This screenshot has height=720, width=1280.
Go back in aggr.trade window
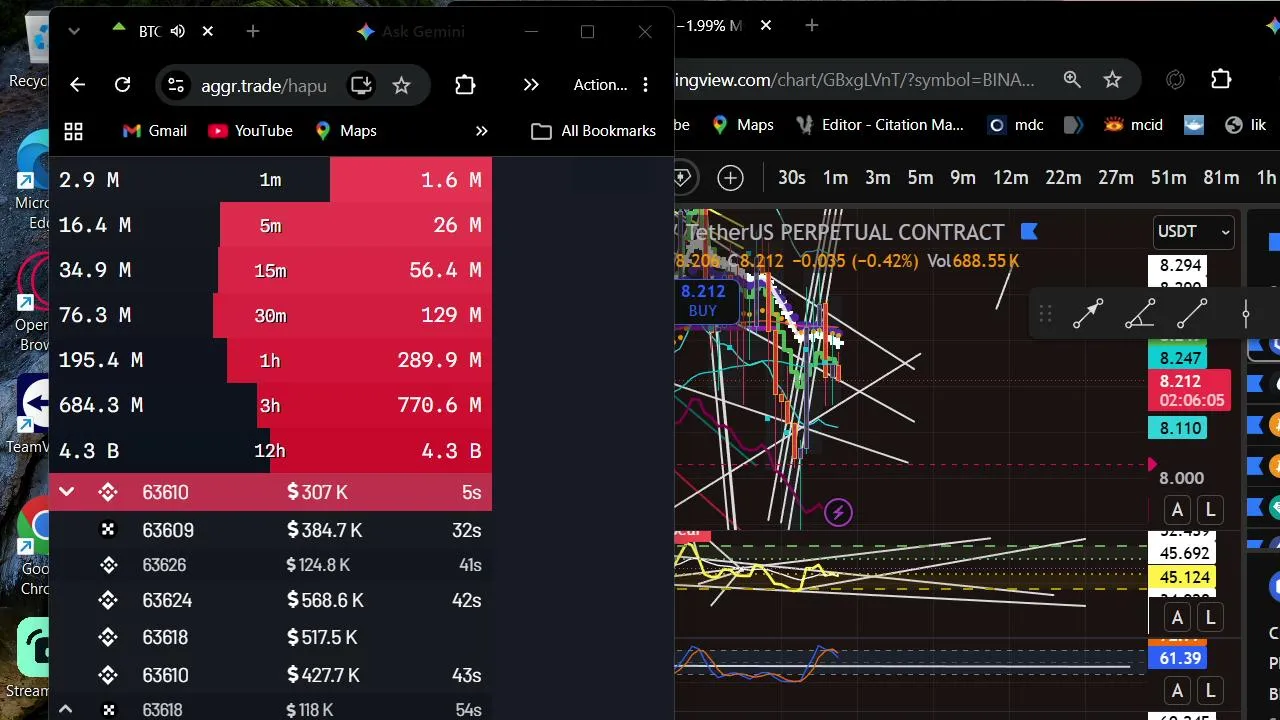click(77, 85)
